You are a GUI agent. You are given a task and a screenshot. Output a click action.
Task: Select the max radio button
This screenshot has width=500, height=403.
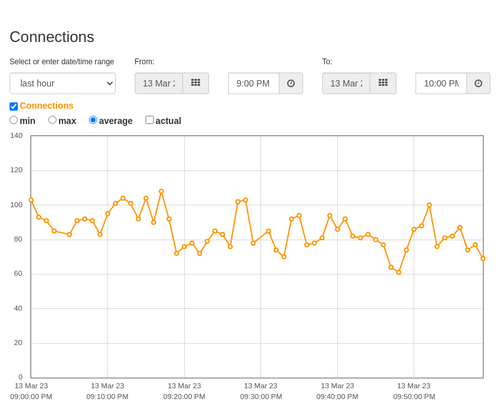[52, 120]
